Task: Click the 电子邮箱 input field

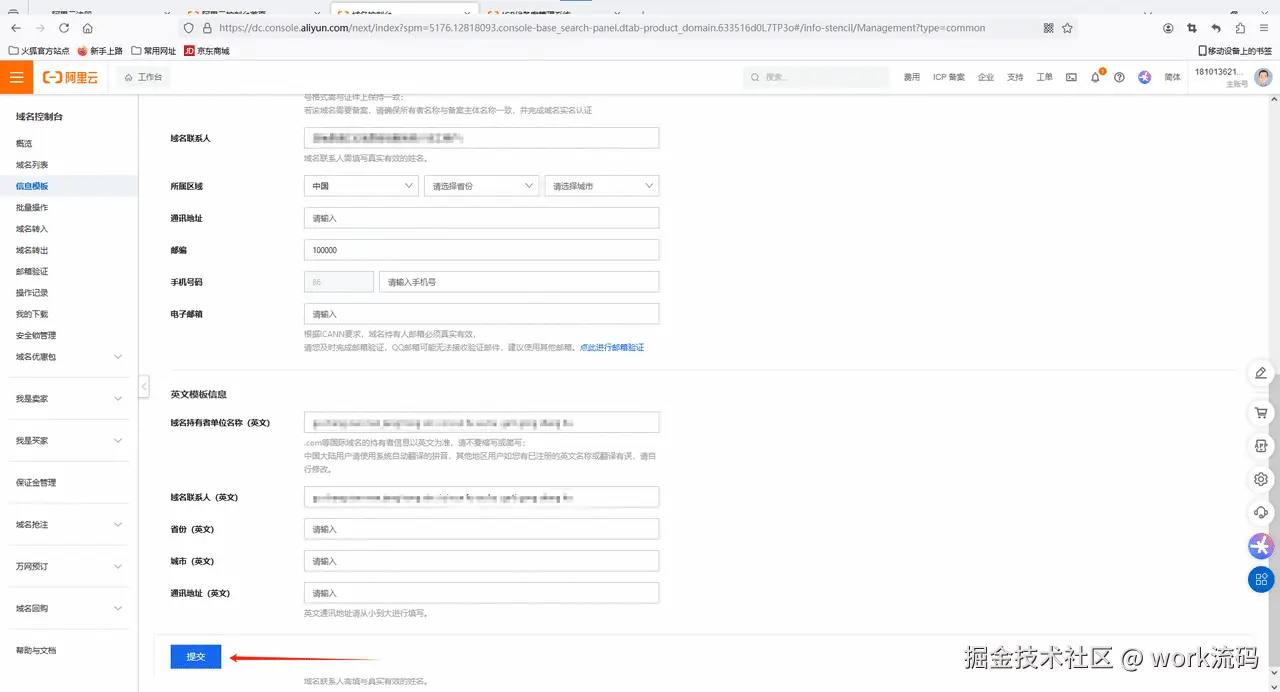Action: click(481, 313)
